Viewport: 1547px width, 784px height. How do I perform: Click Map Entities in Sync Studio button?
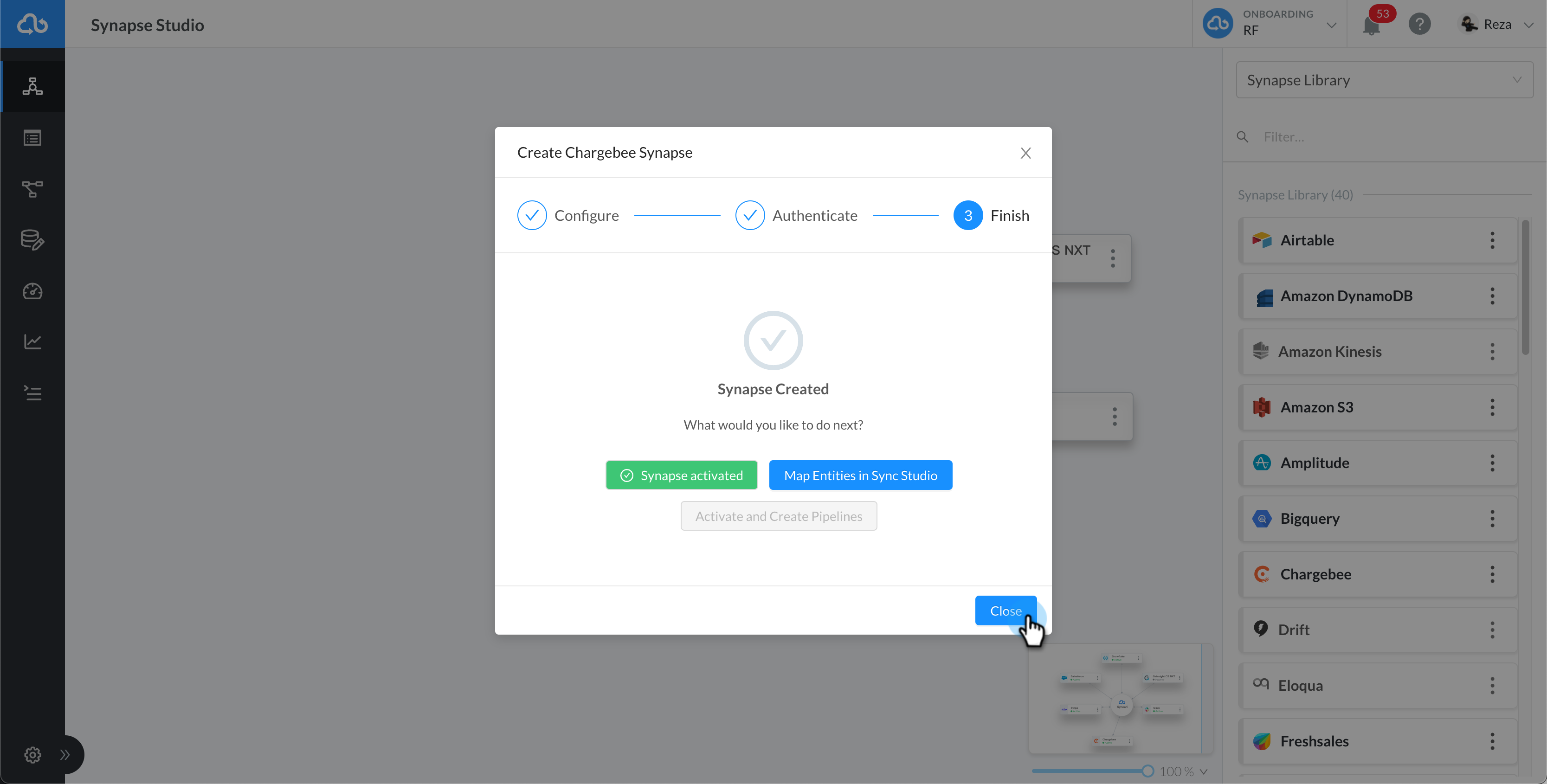point(860,476)
